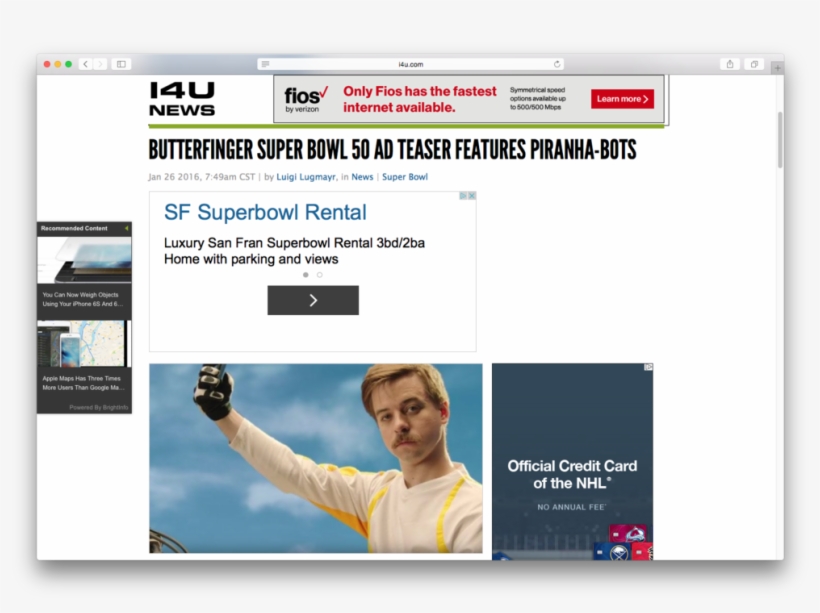
Task: Collapse the Recommended Content panel arrow
Action: pyautogui.click(x=126, y=229)
